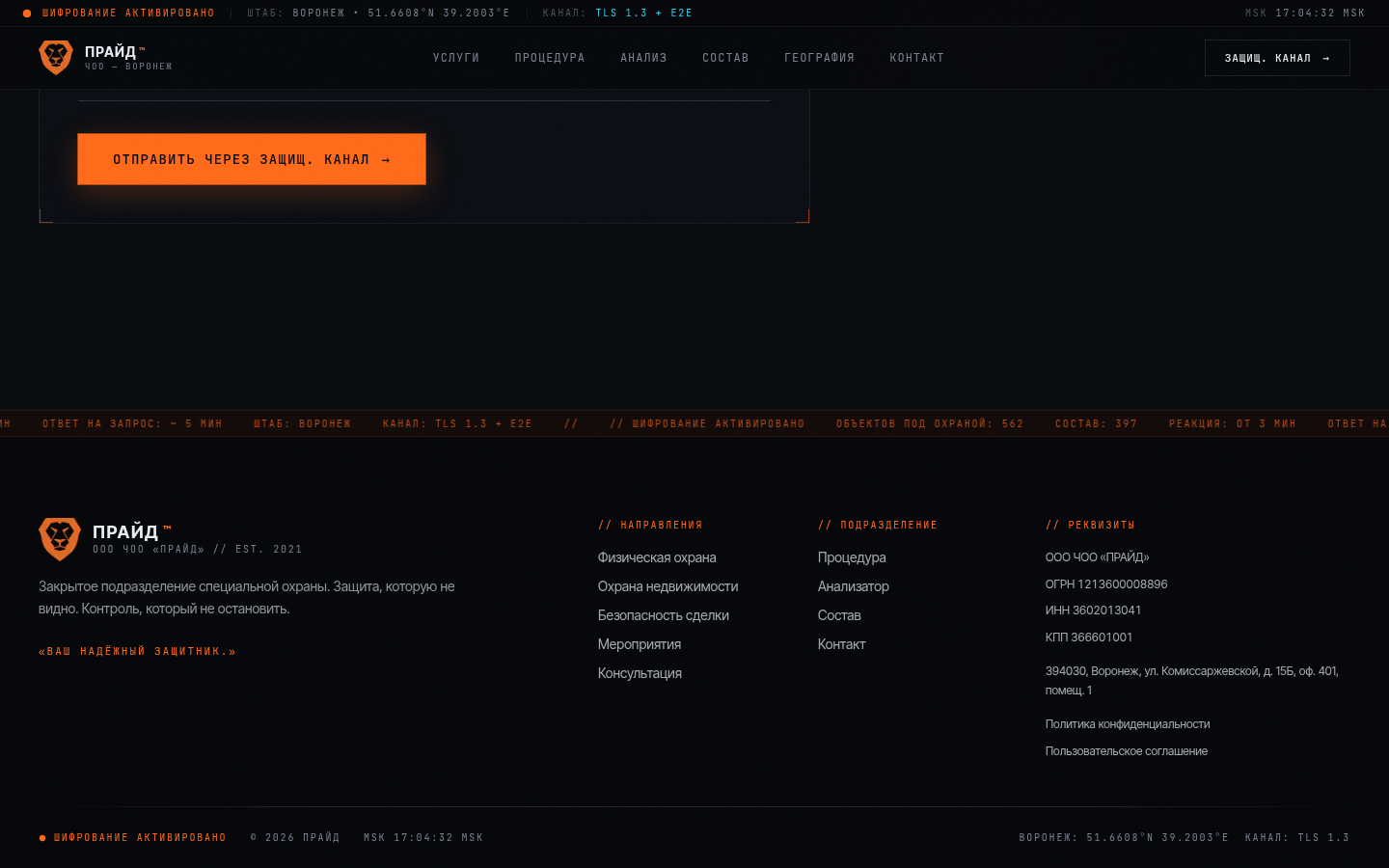Click the КПП 366601001 text
Viewport: 1389px width, 868px height.
click(1089, 637)
